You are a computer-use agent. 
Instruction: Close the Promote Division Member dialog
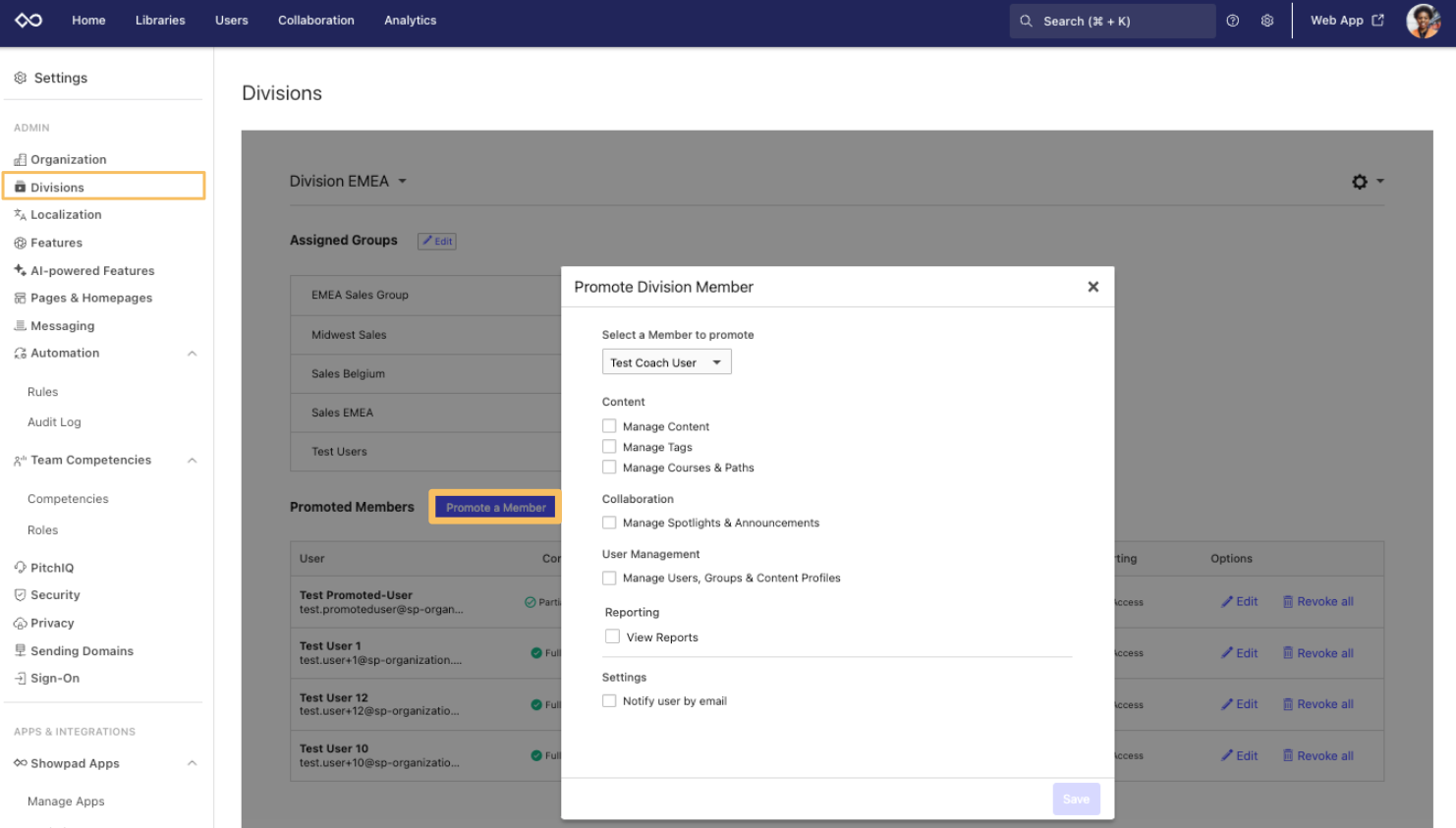point(1092,287)
